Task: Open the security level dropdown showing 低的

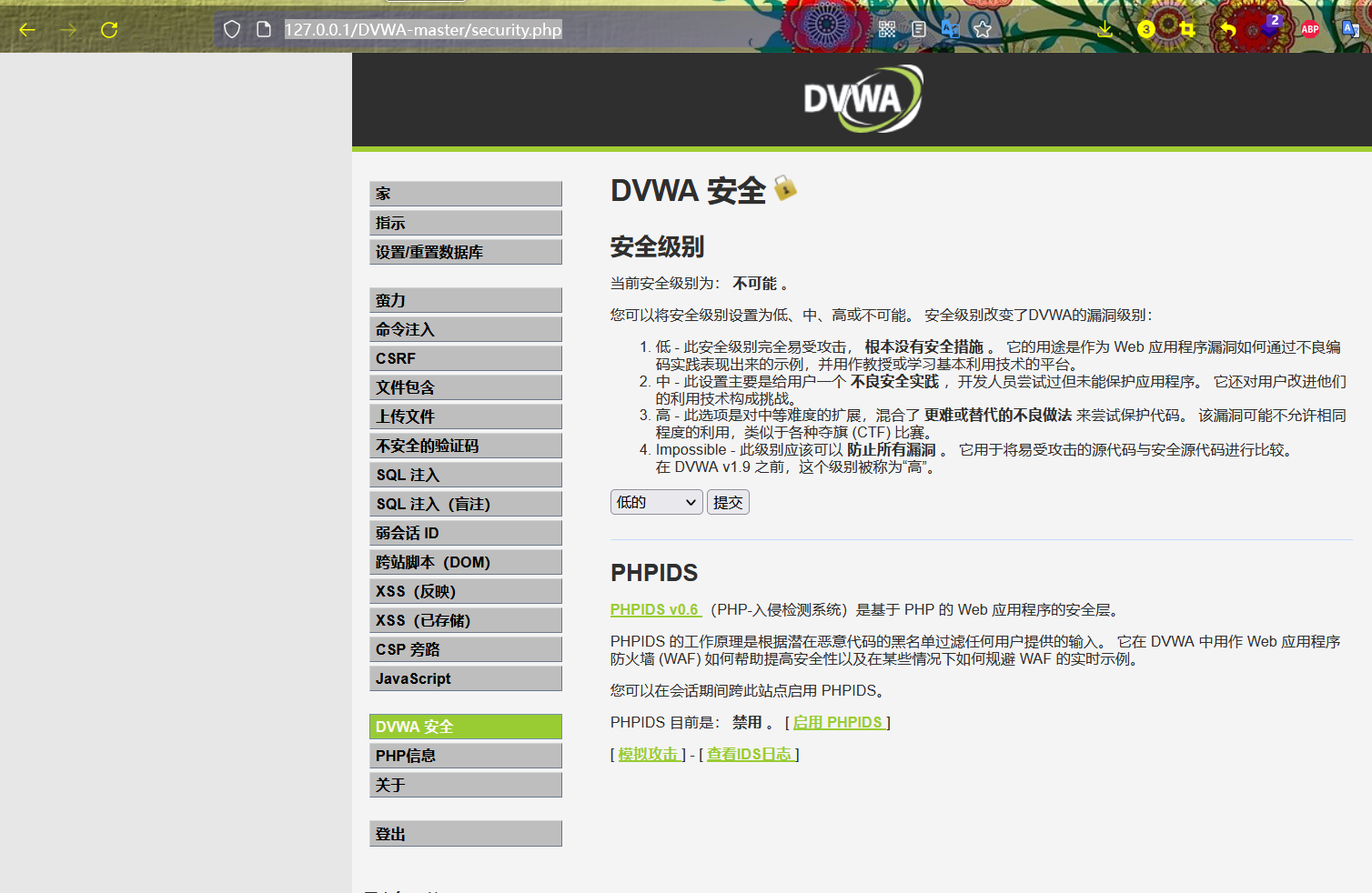Action: pos(656,501)
